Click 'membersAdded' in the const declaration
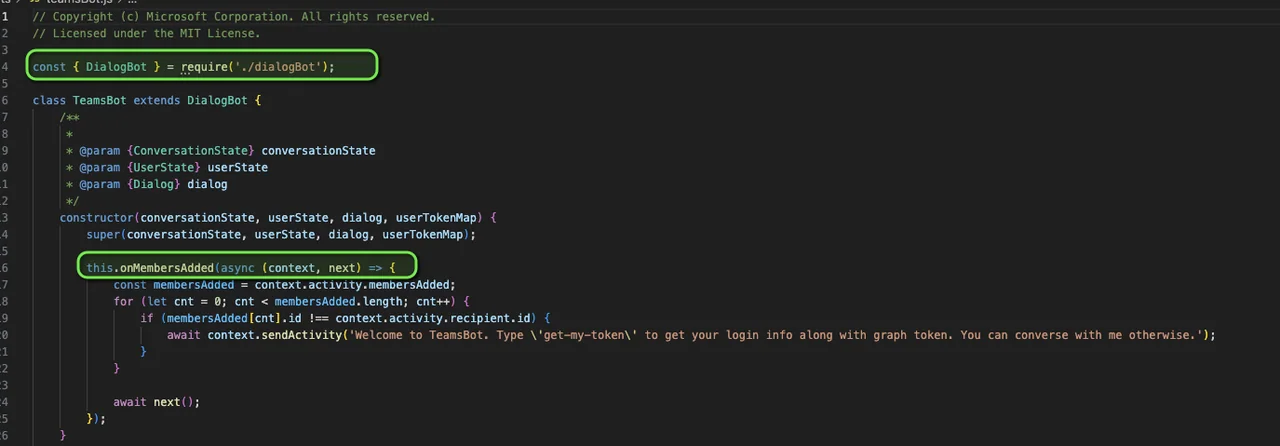 click(x=193, y=284)
